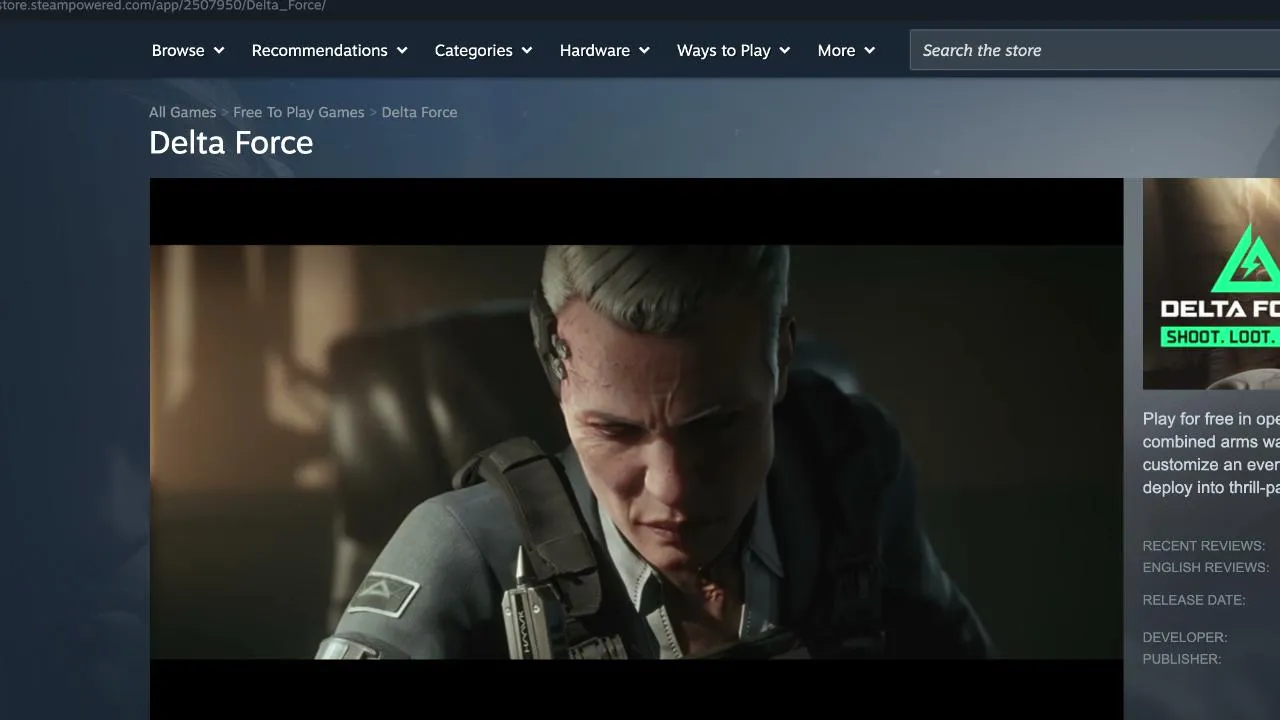
Task: Expand the Categories dropdown chevron
Action: pyautogui.click(x=527, y=51)
